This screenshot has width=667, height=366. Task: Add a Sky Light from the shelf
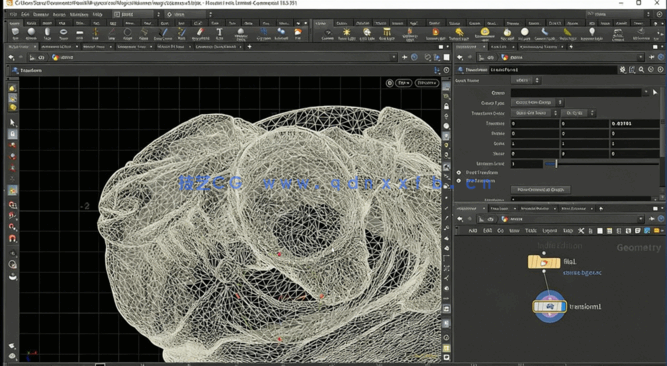507,34
